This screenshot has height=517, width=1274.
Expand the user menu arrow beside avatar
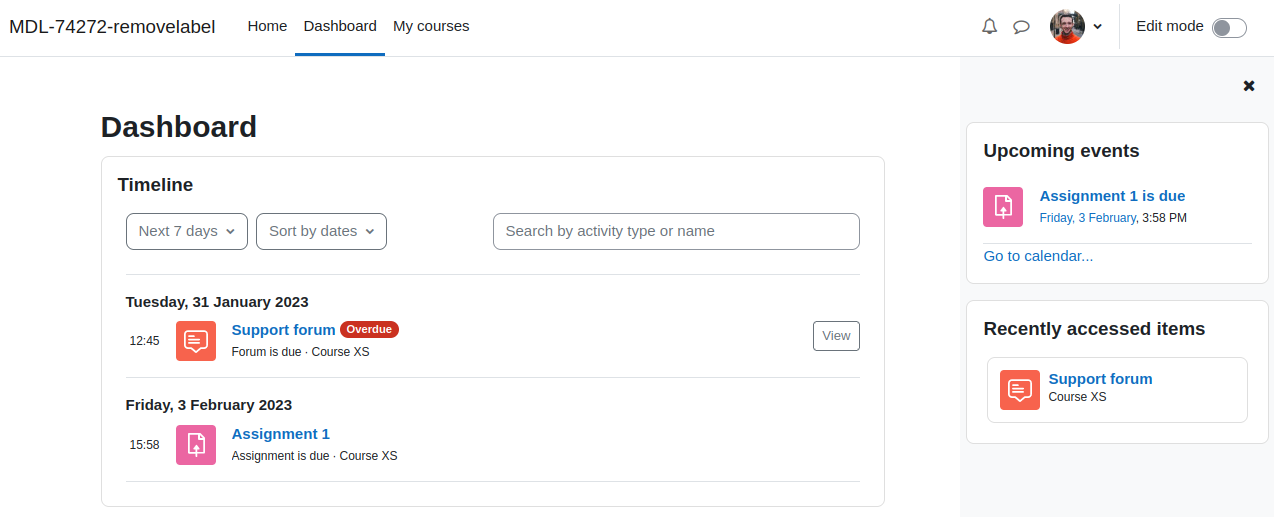click(x=1097, y=27)
